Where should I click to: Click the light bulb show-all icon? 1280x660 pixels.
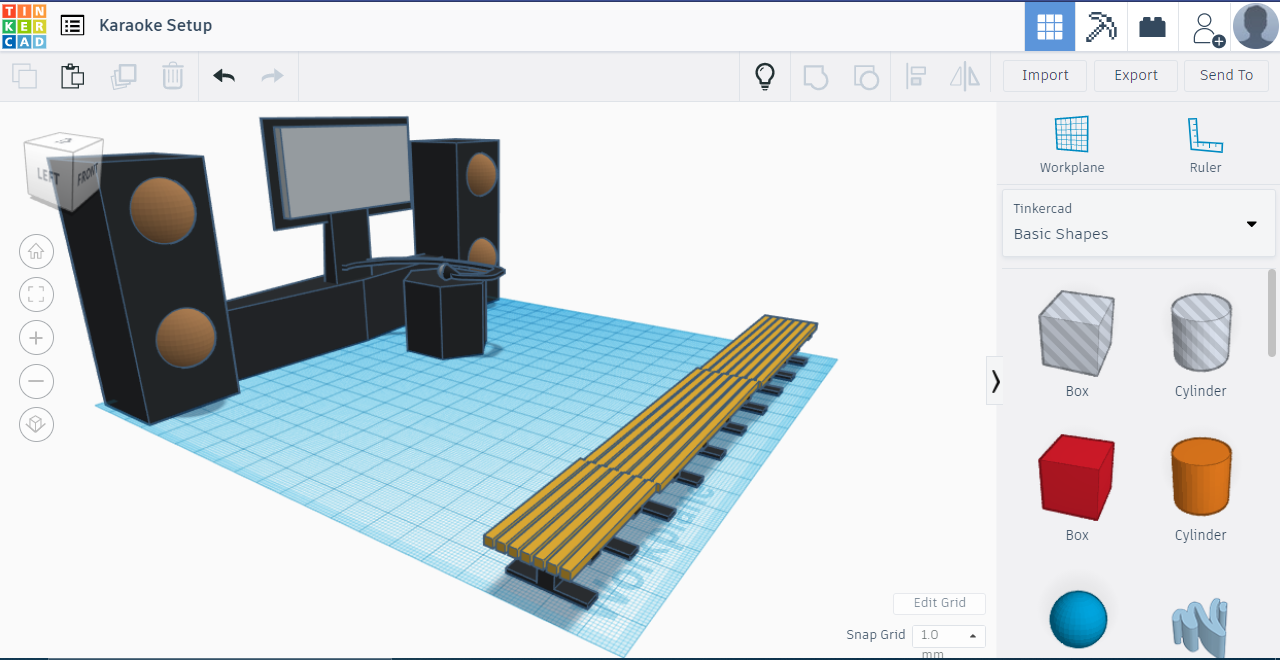[x=764, y=75]
